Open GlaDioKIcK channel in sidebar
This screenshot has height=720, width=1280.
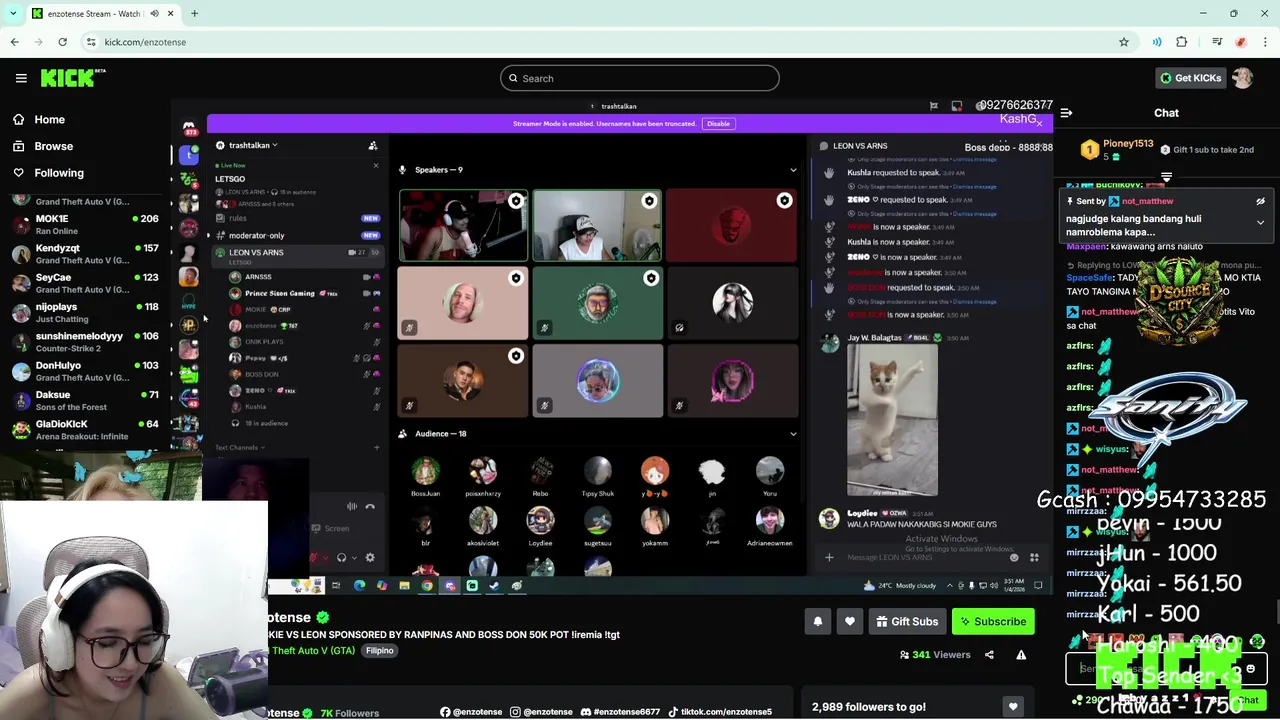coord(86,429)
